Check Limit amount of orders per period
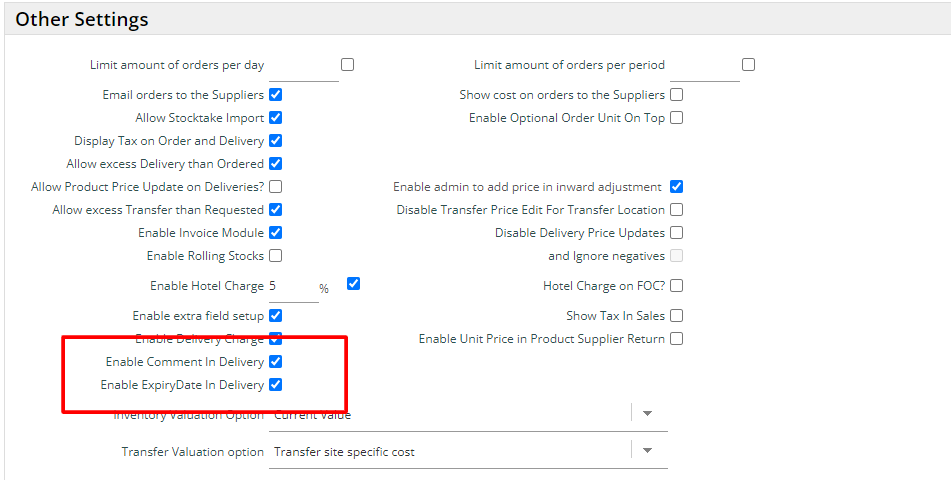 click(x=748, y=65)
